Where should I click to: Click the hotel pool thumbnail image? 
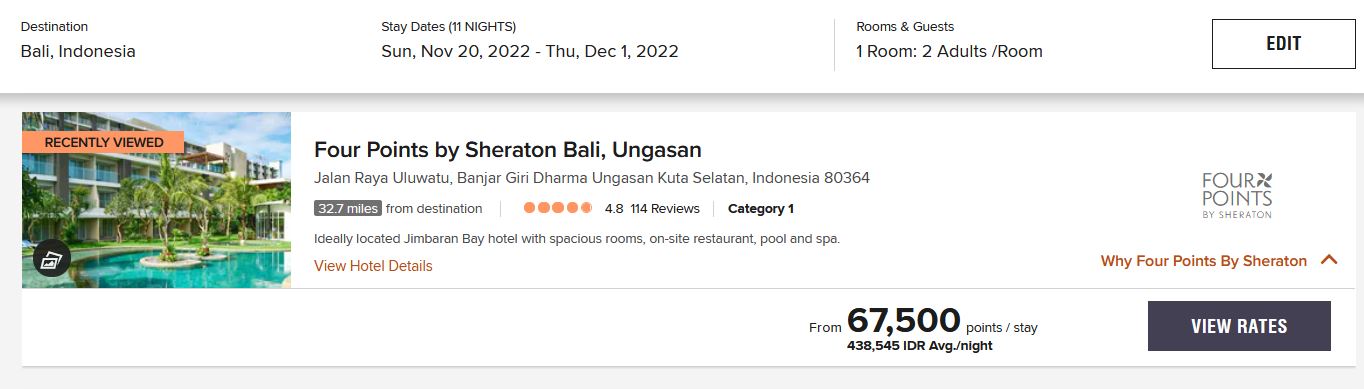tap(156, 200)
